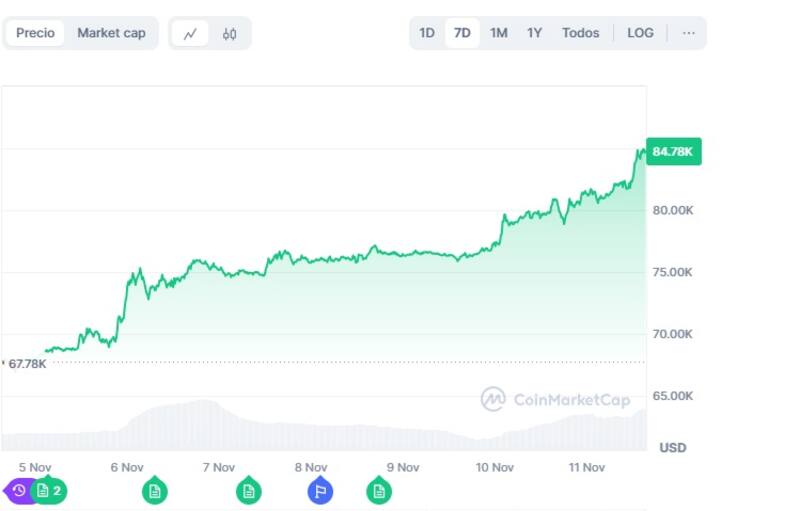Switch to line chart view icon

[190, 33]
